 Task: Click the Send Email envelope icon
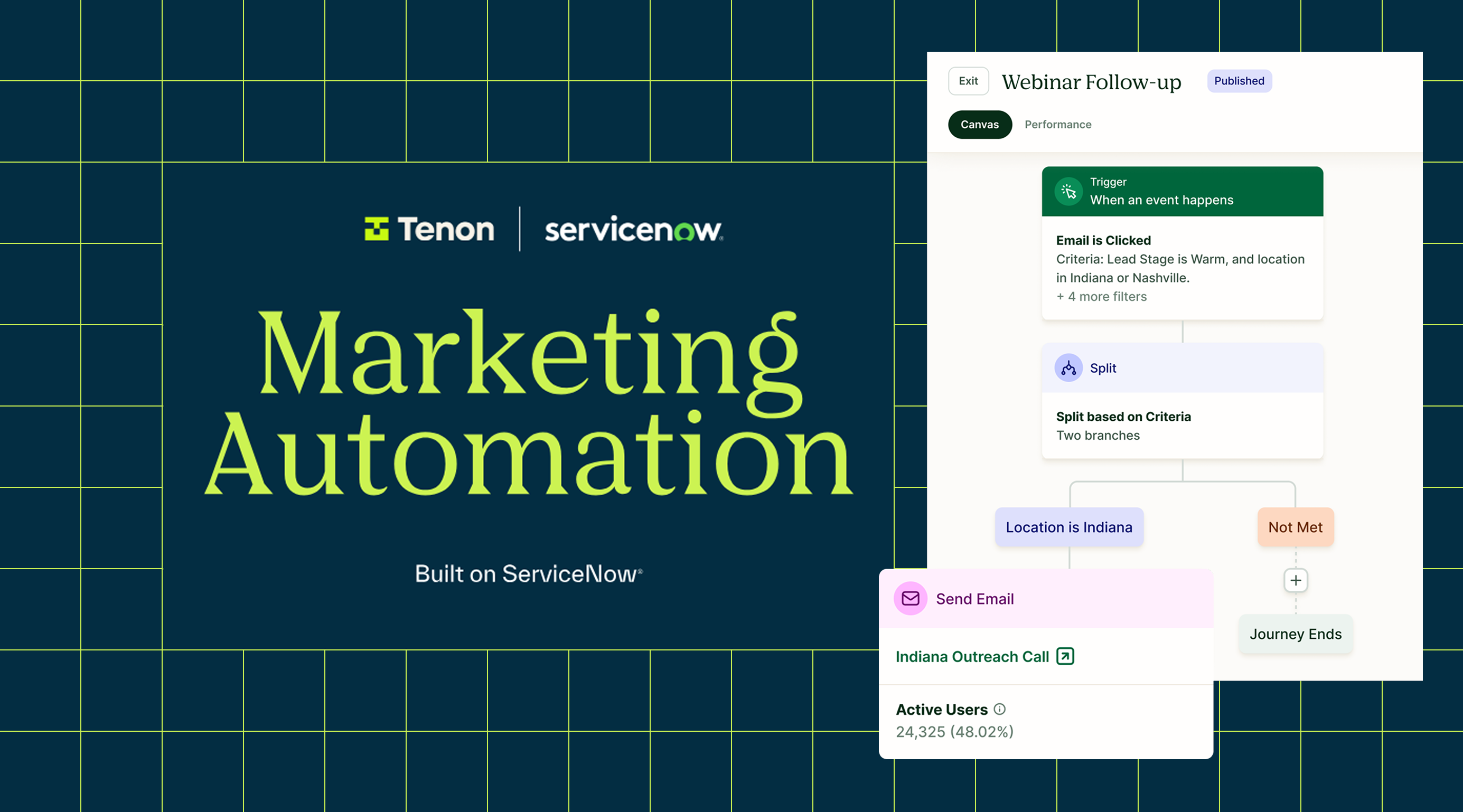point(911,599)
